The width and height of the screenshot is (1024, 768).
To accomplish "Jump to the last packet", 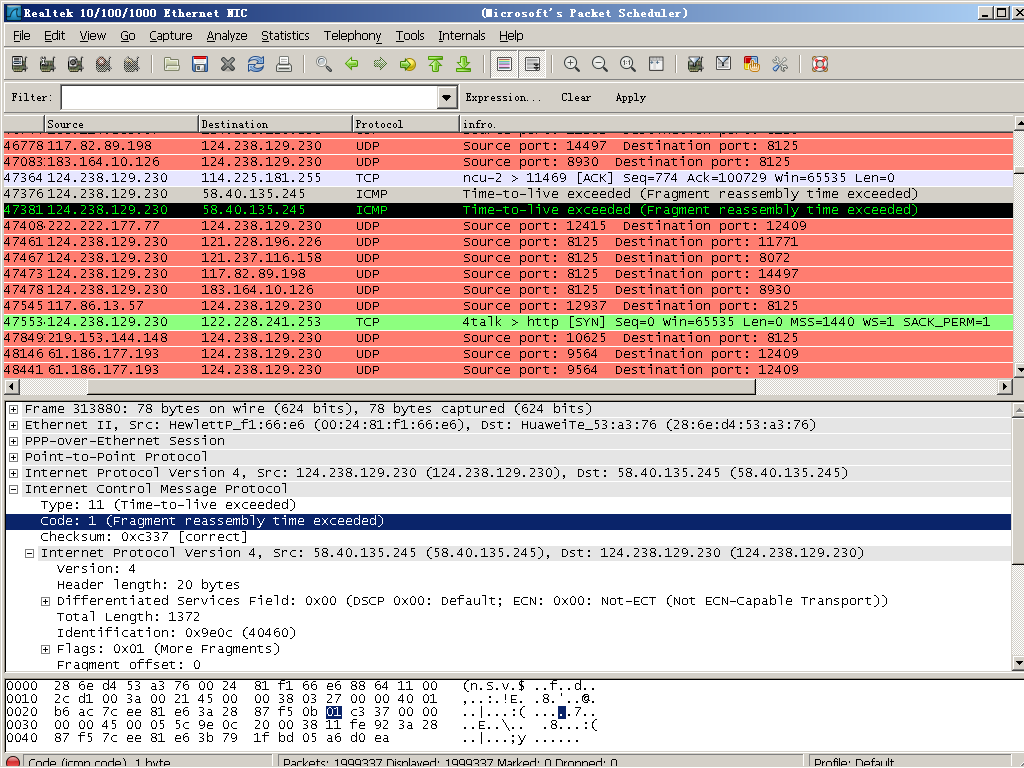I will [x=464, y=64].
